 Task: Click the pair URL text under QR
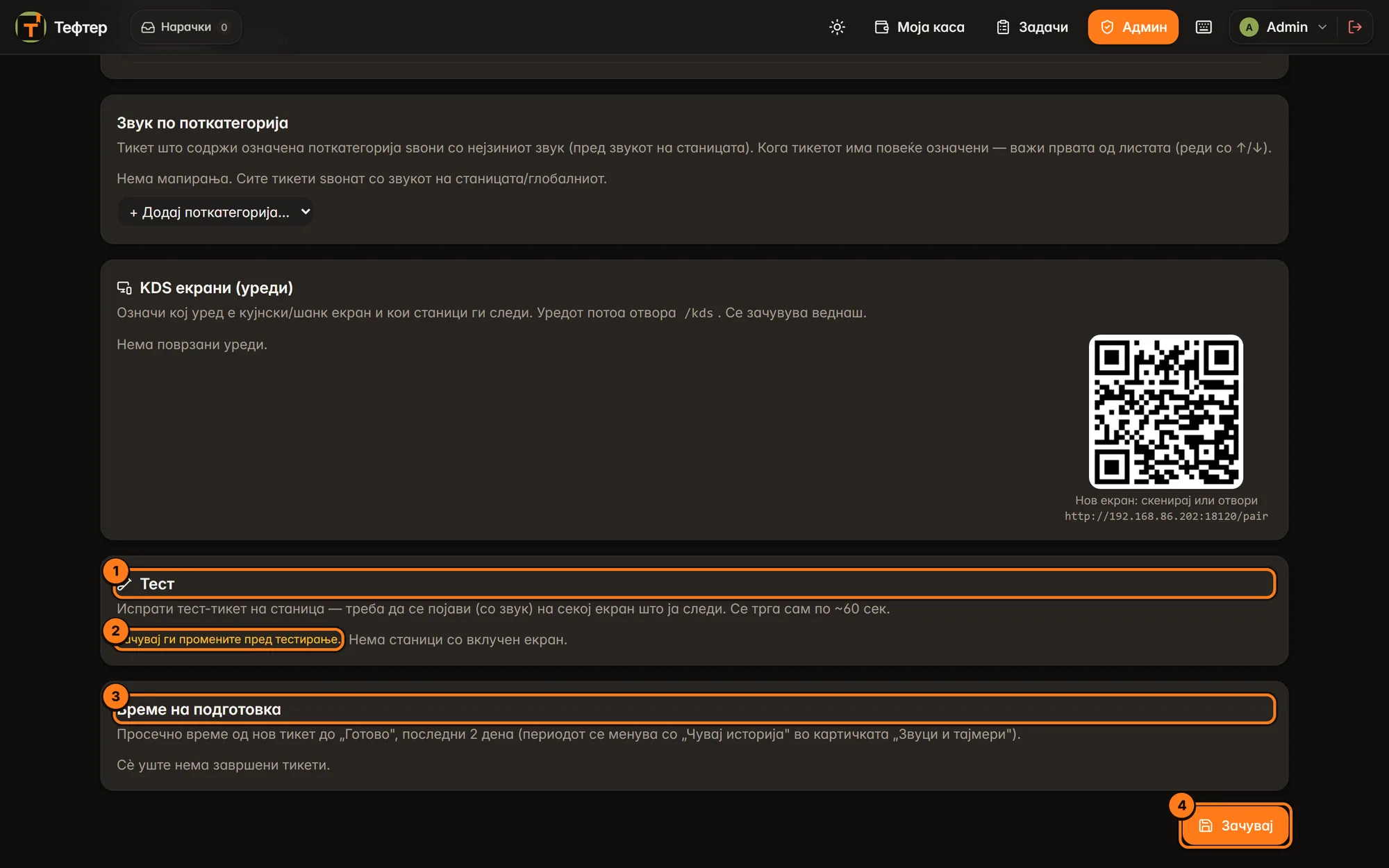1166,516
